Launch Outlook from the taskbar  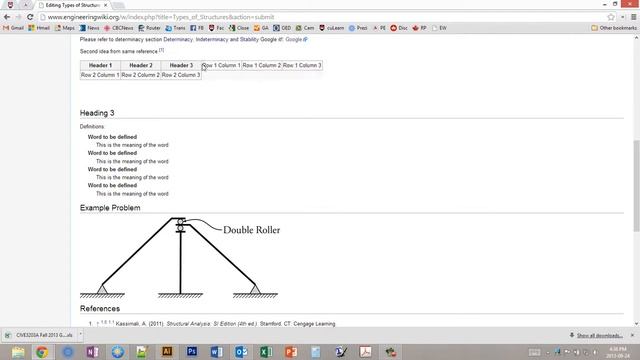tap(241, 352)
